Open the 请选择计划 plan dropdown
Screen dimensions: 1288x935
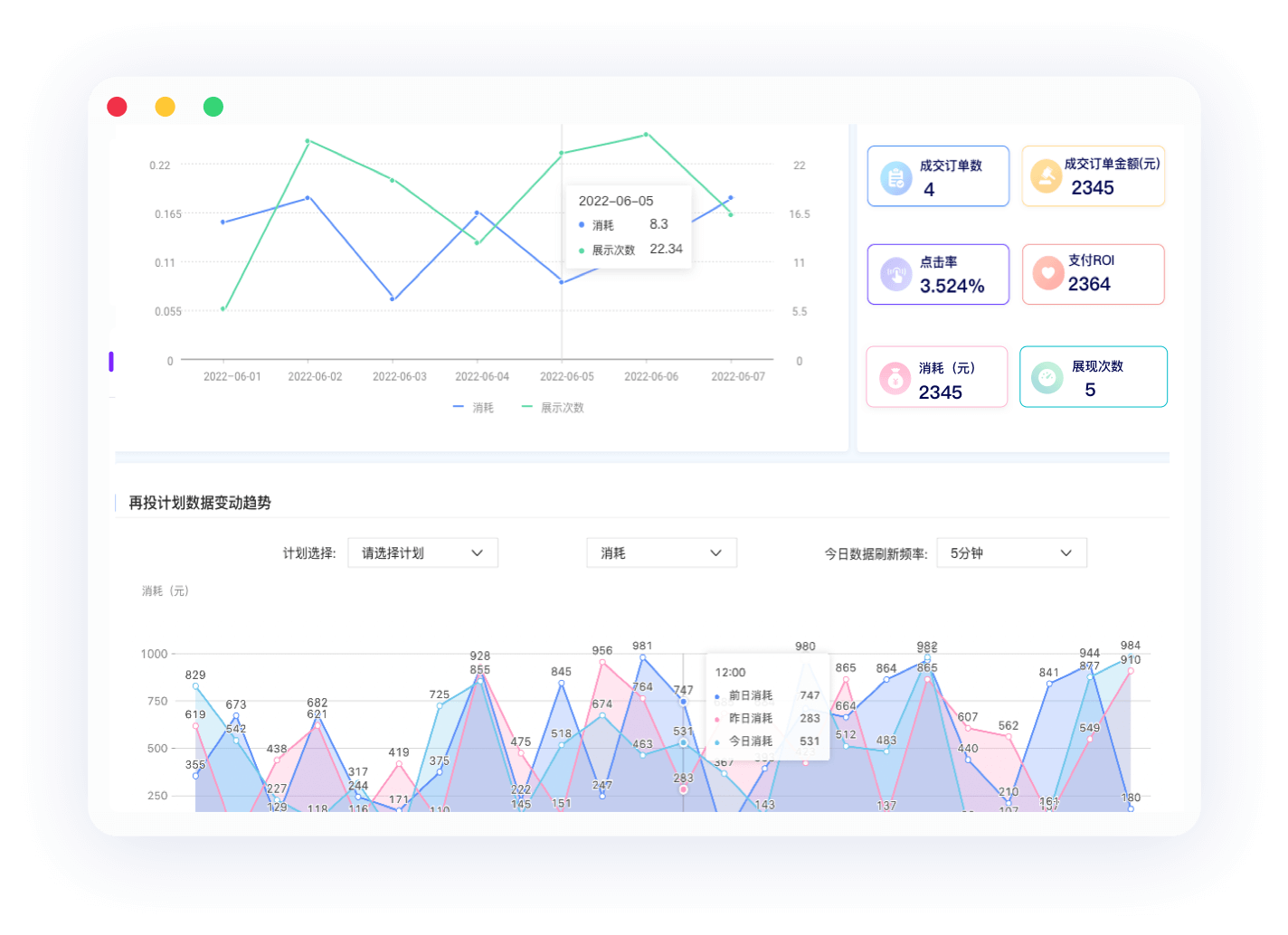pyautogui.click(x=422, y=553)
